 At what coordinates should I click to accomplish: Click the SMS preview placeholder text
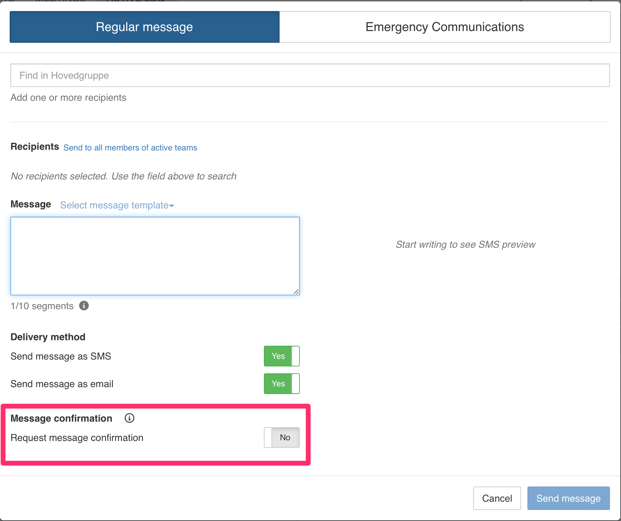(465, 244)
